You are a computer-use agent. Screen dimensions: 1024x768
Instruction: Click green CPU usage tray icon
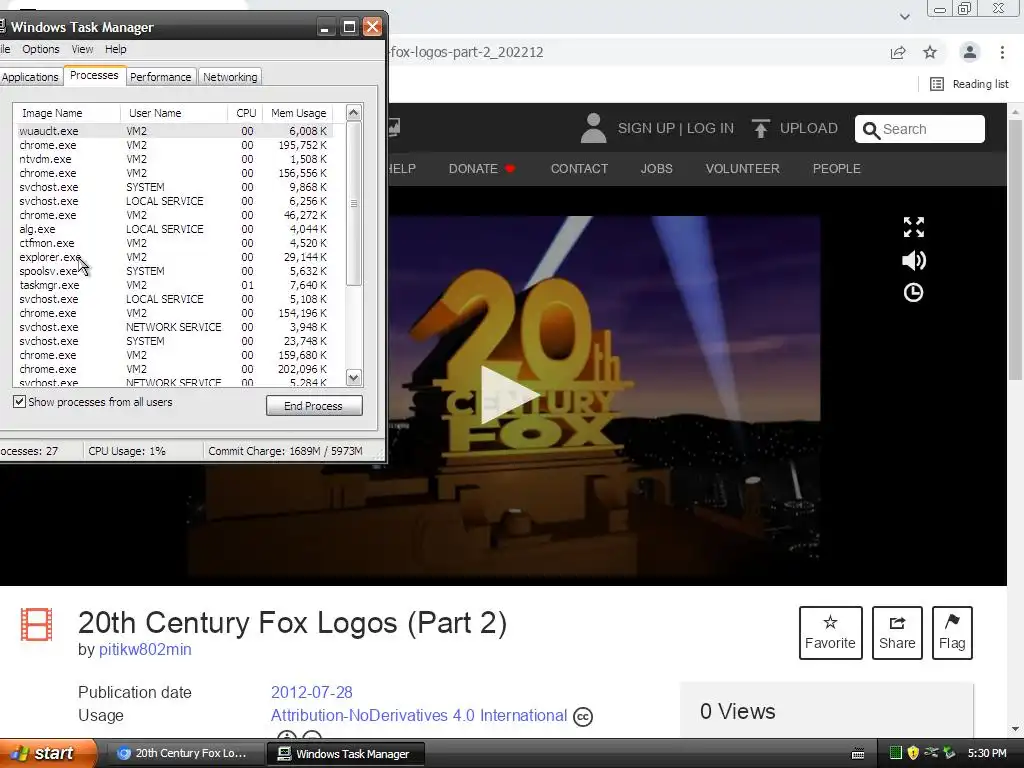(x=896, y=753)
